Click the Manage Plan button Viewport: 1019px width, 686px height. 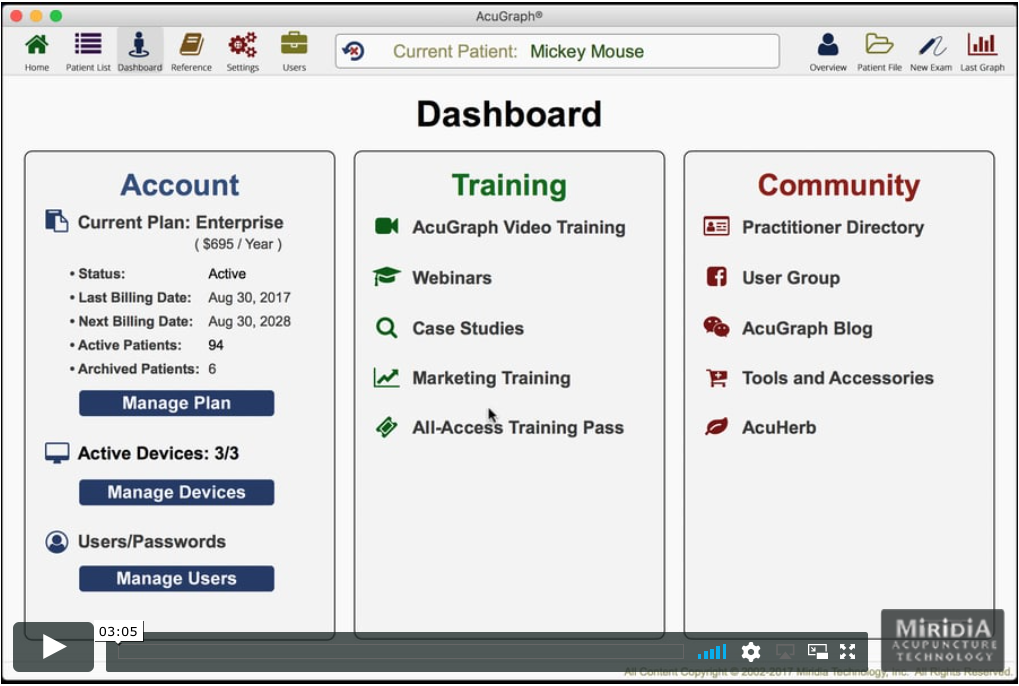pyautogui.click(x=177, y=403)
